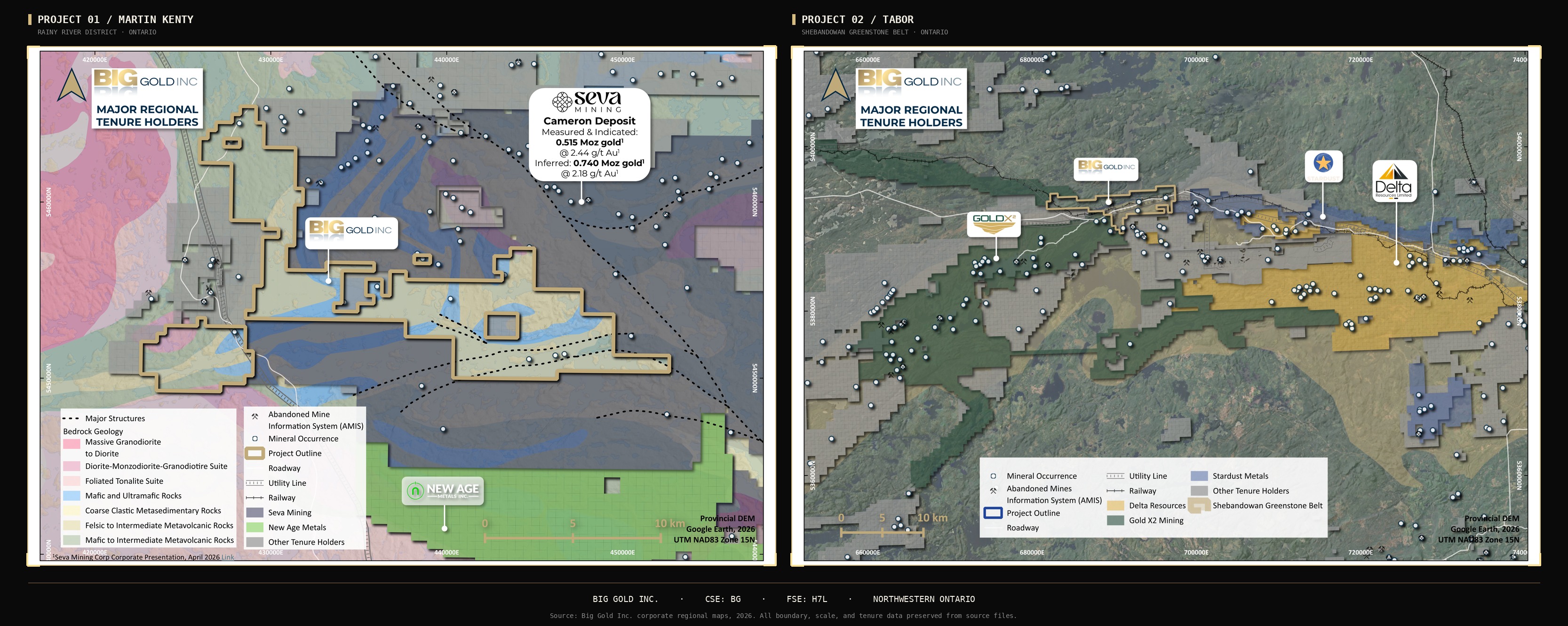Click Utility Line symbol in Martin Kenty legend

pos(255,483)
